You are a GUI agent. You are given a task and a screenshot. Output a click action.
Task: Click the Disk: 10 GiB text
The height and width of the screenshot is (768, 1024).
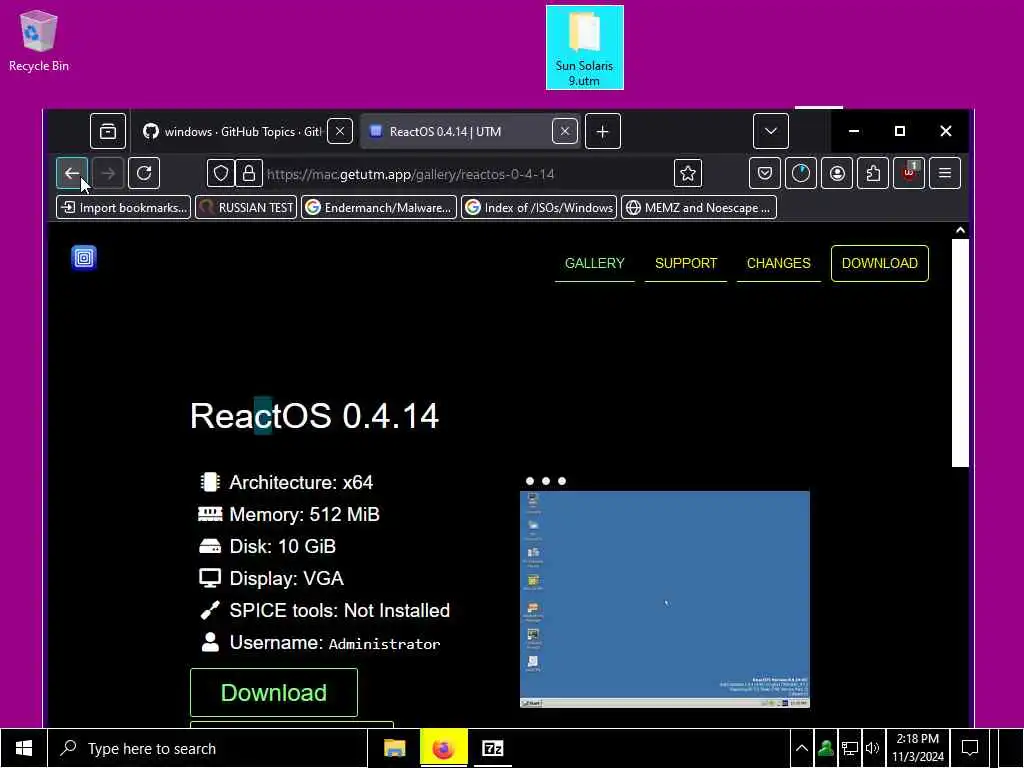282,547
